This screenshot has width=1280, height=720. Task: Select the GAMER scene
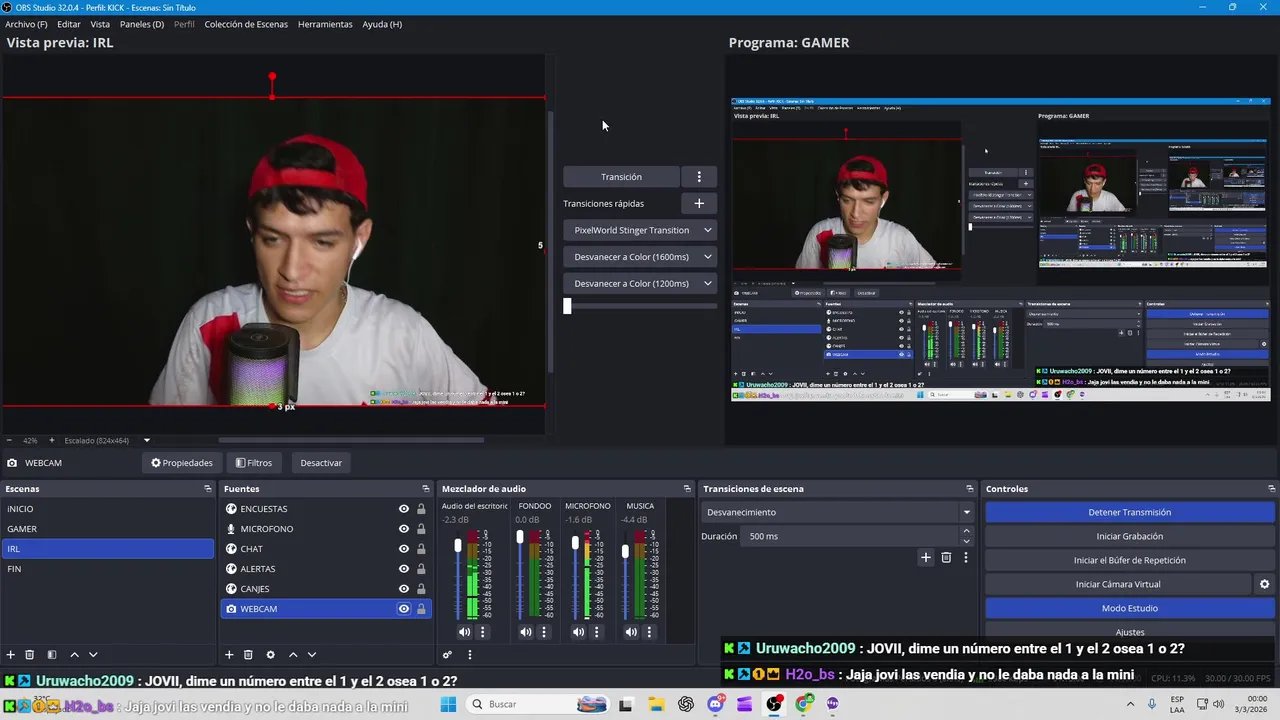(107, 529)
